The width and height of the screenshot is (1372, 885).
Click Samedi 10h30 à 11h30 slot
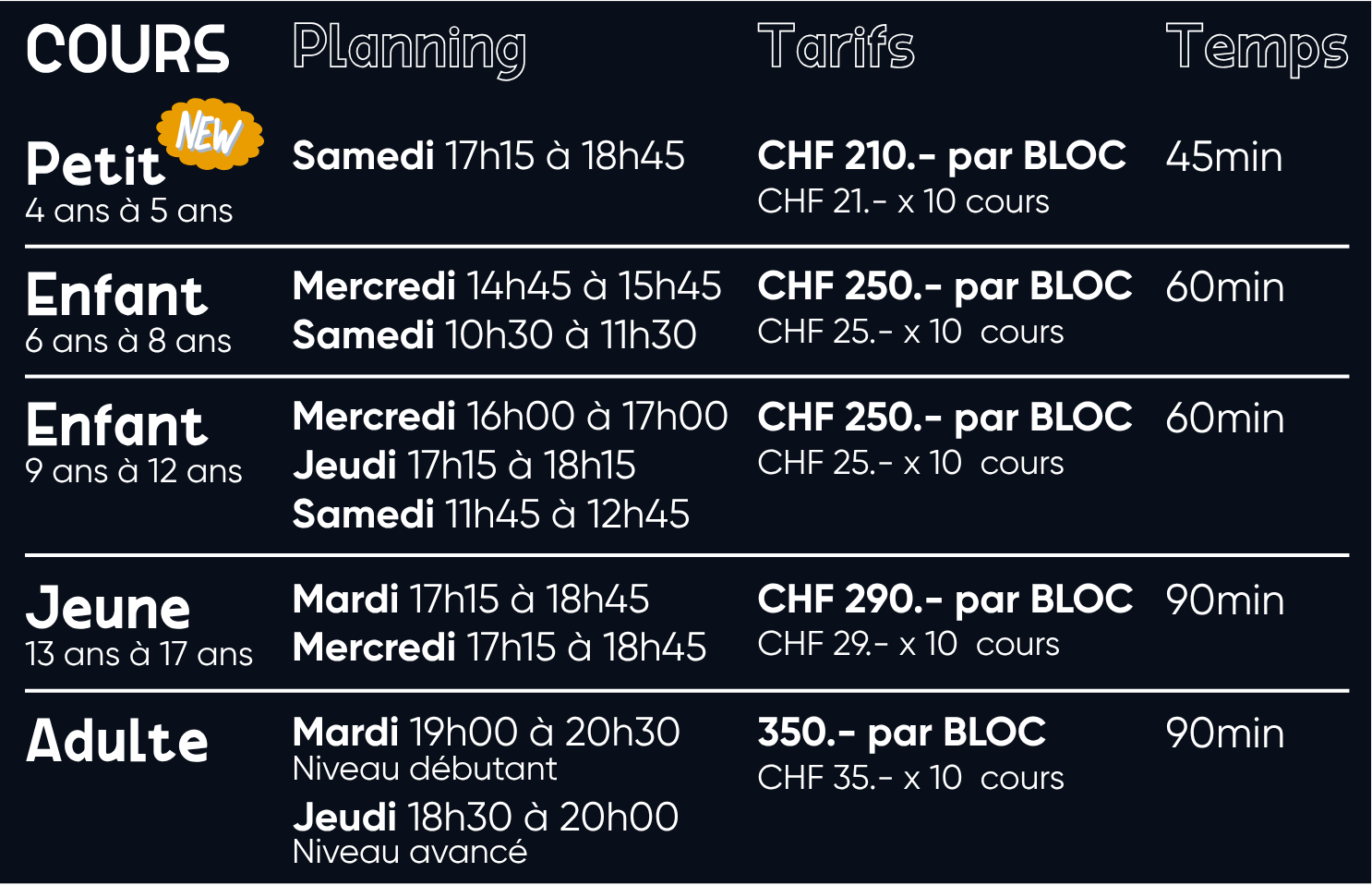[494, 334]
